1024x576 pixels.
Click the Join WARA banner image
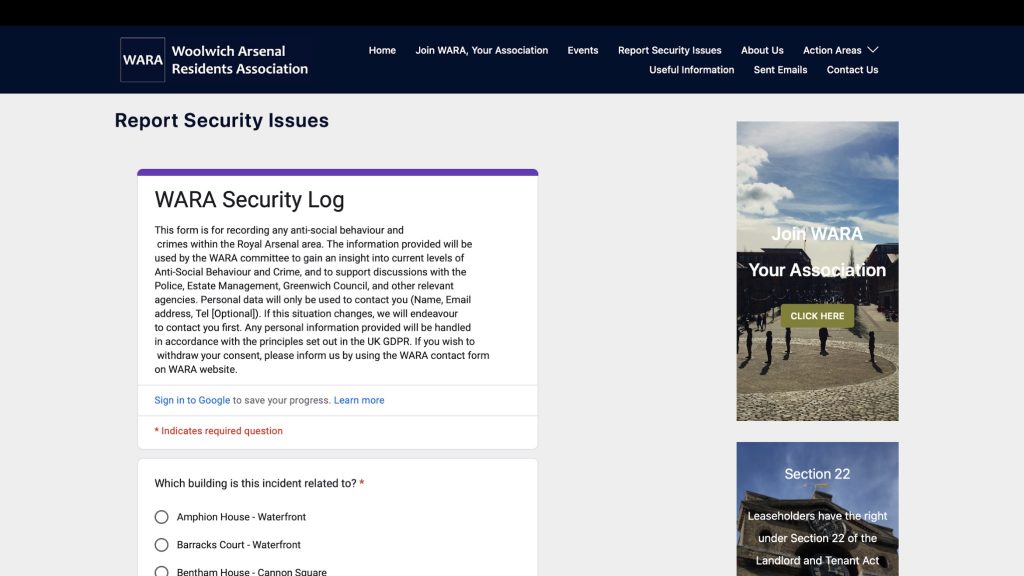[x=817, y=270]
